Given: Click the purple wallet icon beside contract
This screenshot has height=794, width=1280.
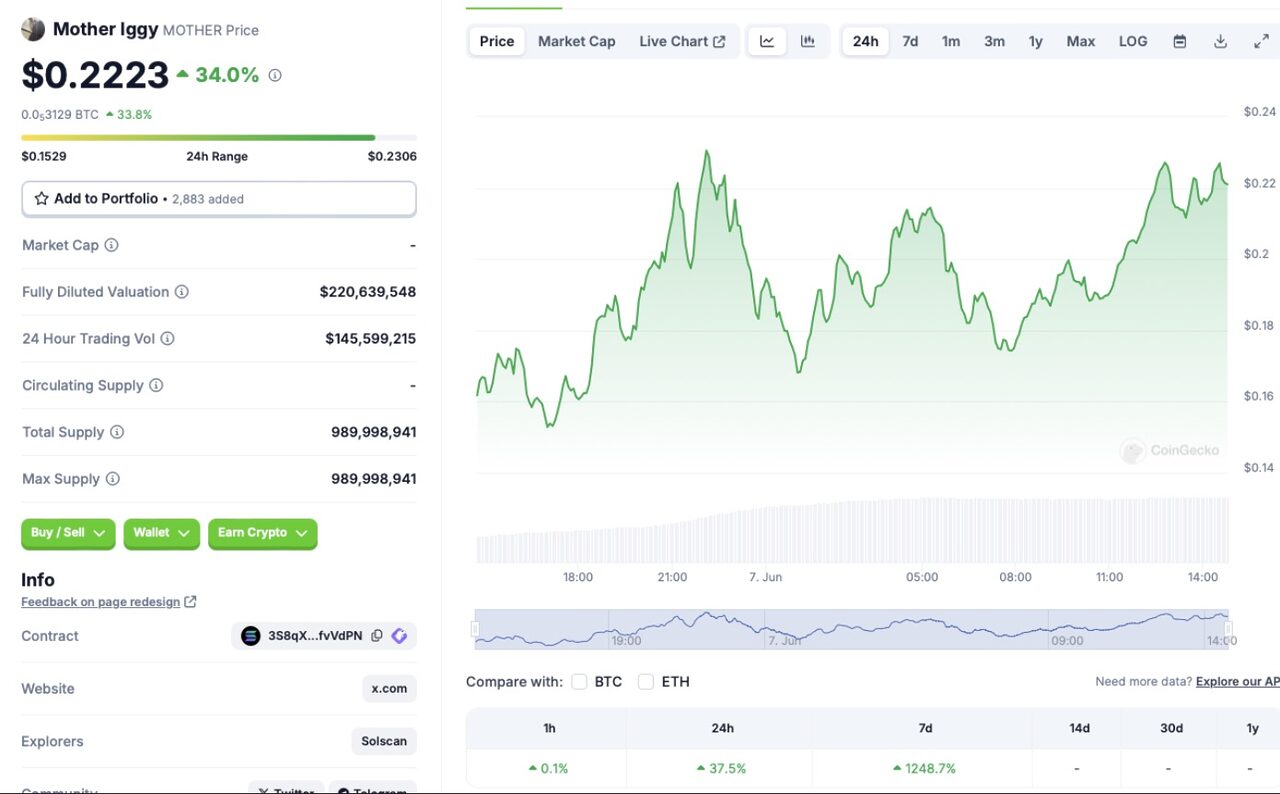Looking at the screenshot, I should coord(399,635).
